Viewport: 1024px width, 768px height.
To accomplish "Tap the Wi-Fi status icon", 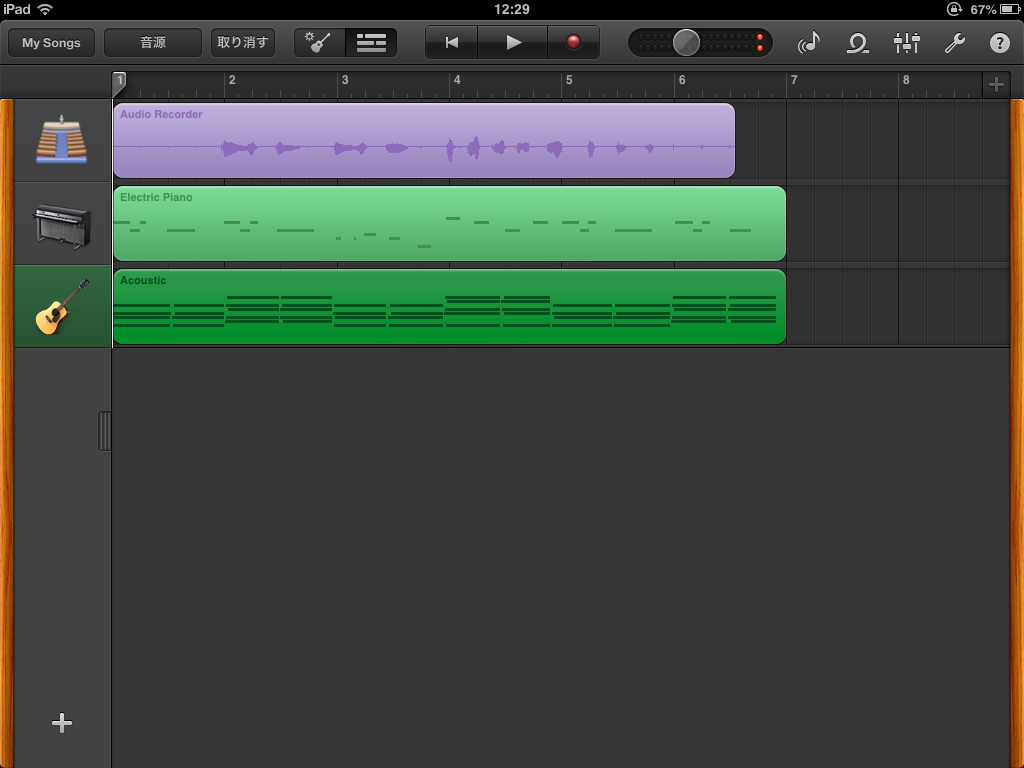I will pyautogui.click(x=45, y=9).
